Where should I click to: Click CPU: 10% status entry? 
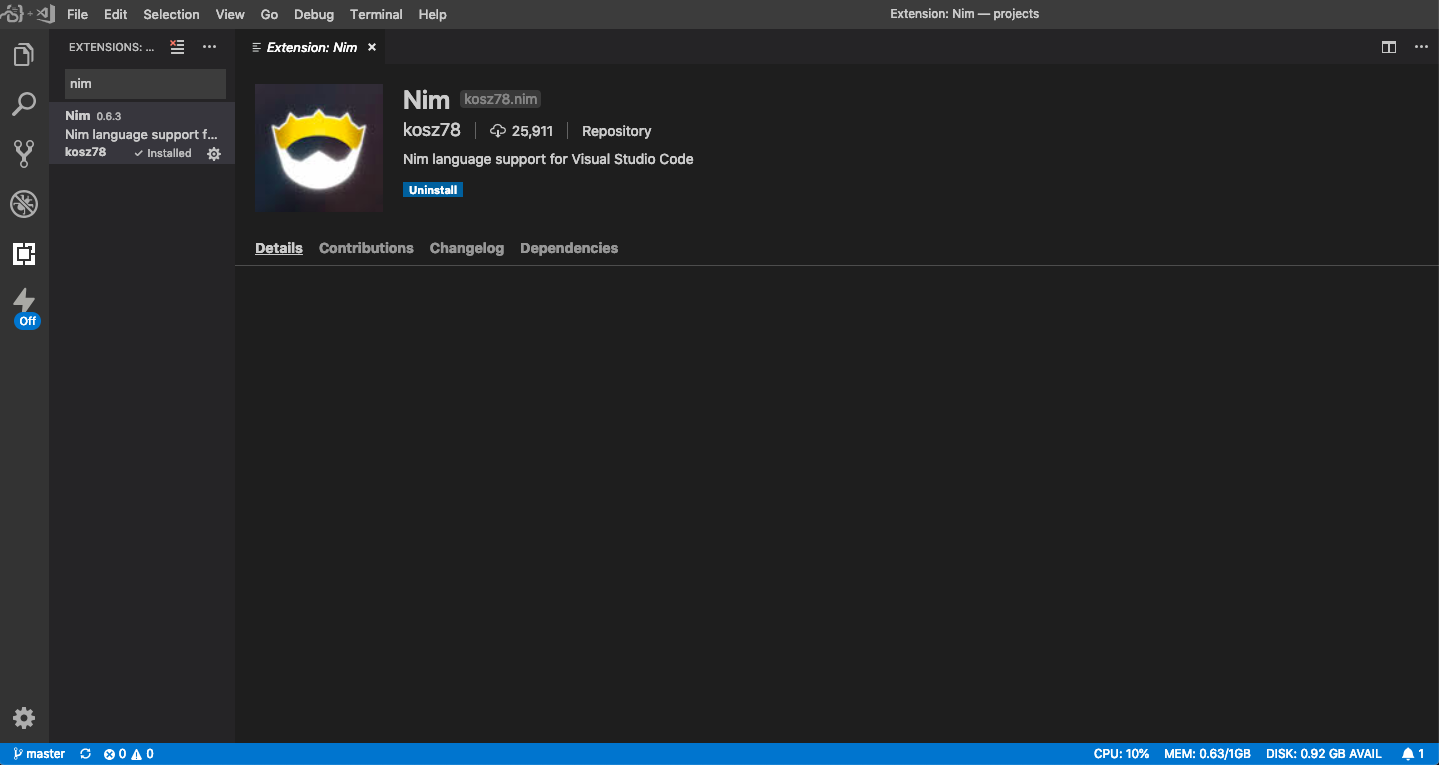tap(1121, 754)
